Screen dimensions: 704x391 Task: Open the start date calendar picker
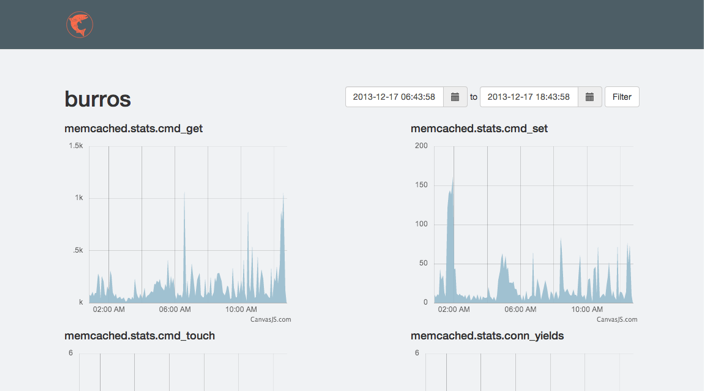pos(455,97)
